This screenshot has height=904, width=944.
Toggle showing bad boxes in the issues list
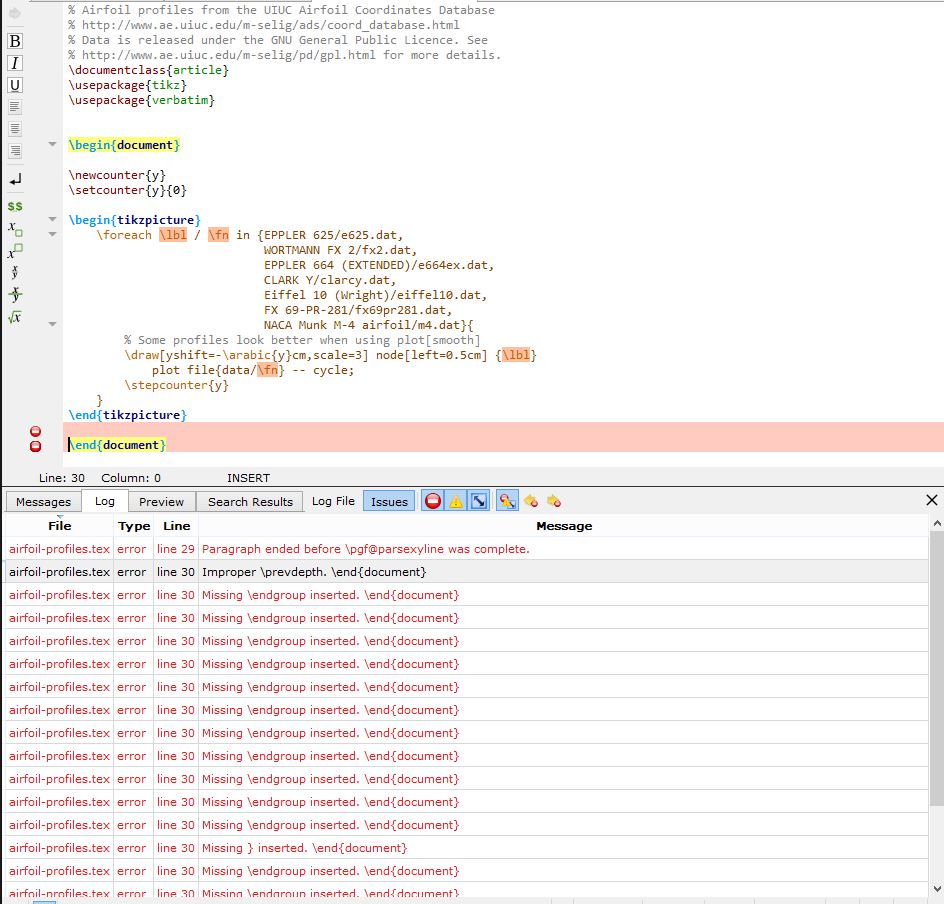tap(479, 501)
